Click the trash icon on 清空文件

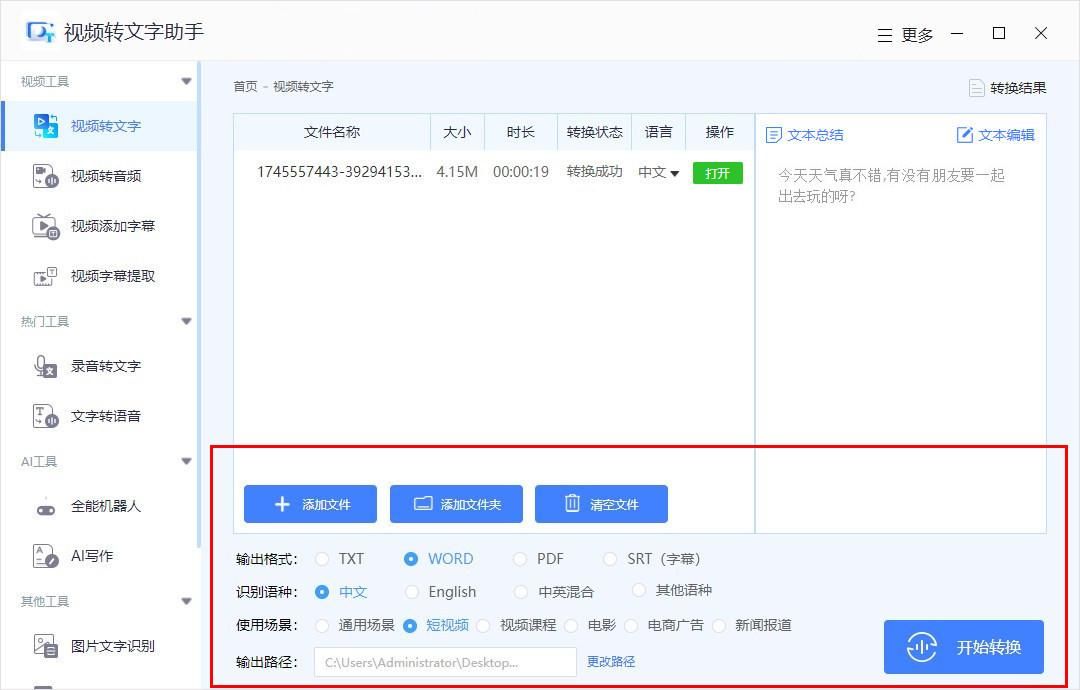point(572,503)
